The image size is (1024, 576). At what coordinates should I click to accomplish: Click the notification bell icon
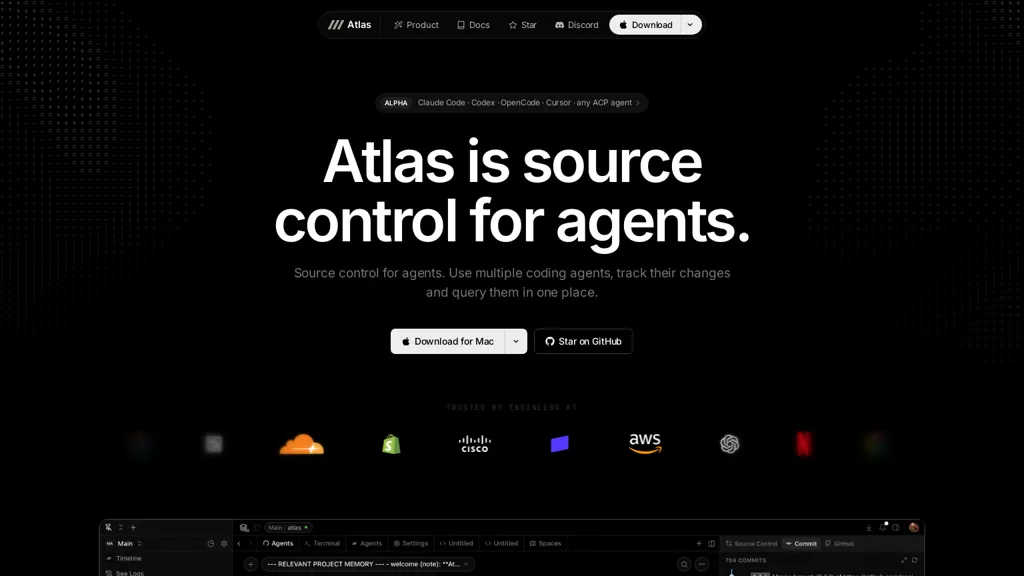point(883,527)
